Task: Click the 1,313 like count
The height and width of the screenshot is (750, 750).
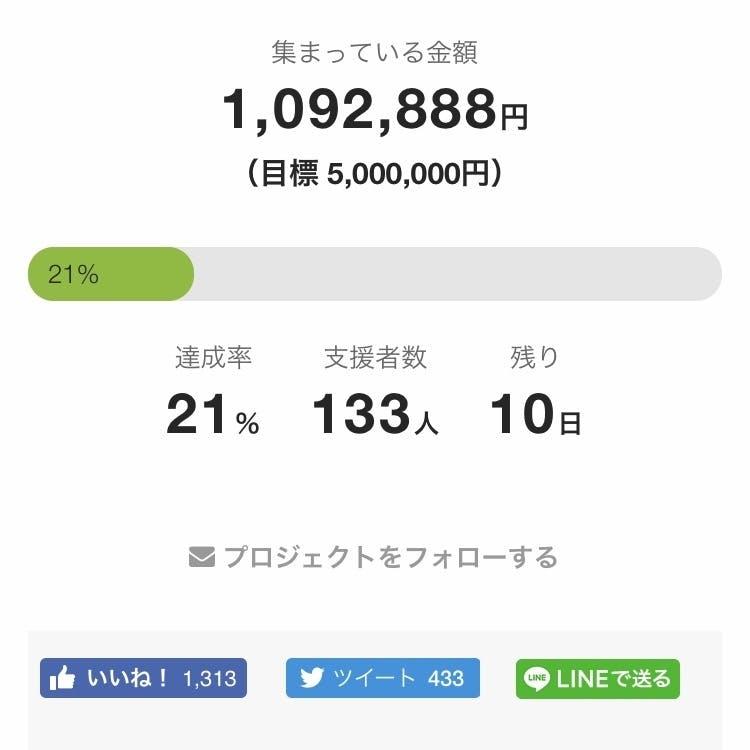Action: (x=209, y=679)
